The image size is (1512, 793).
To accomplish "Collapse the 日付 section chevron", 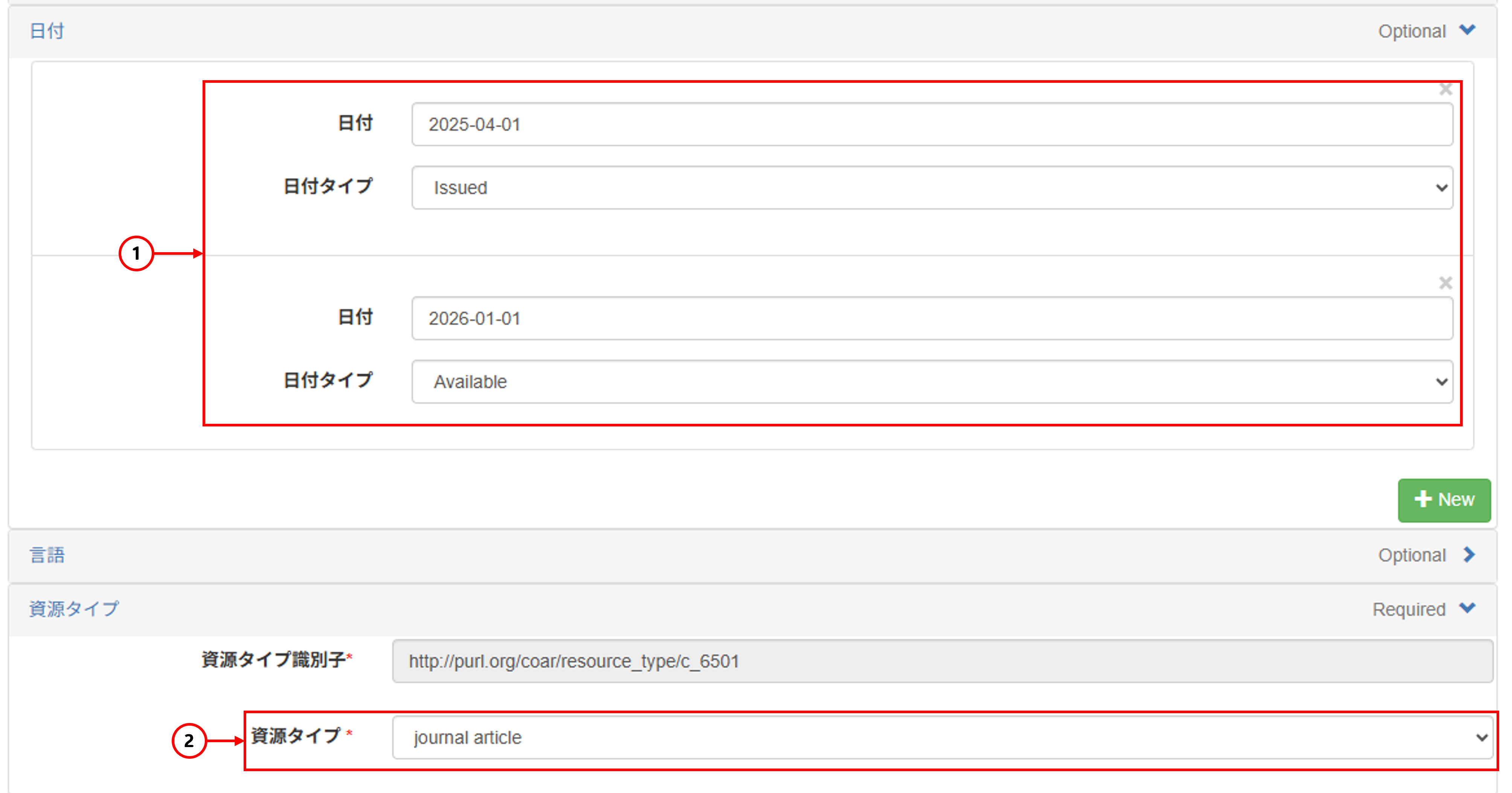I will [x=1468, y=30].
